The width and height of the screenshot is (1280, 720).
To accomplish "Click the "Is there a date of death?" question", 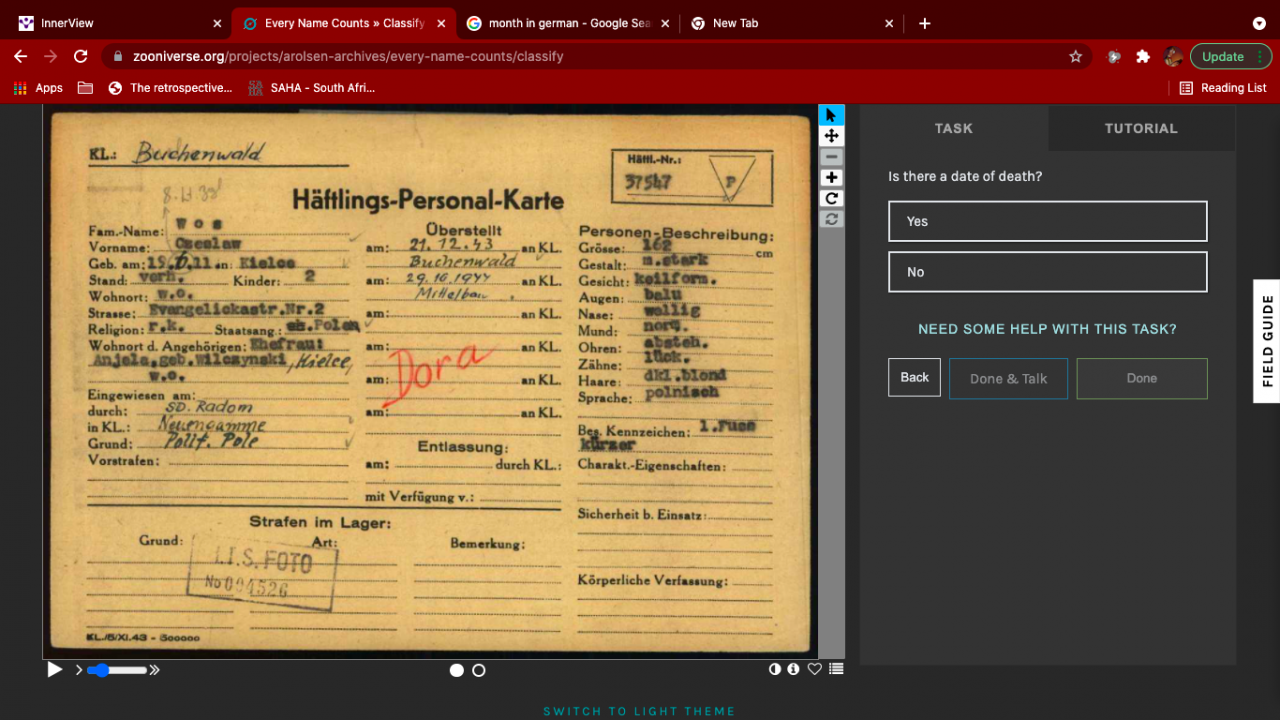I will 965,176.
